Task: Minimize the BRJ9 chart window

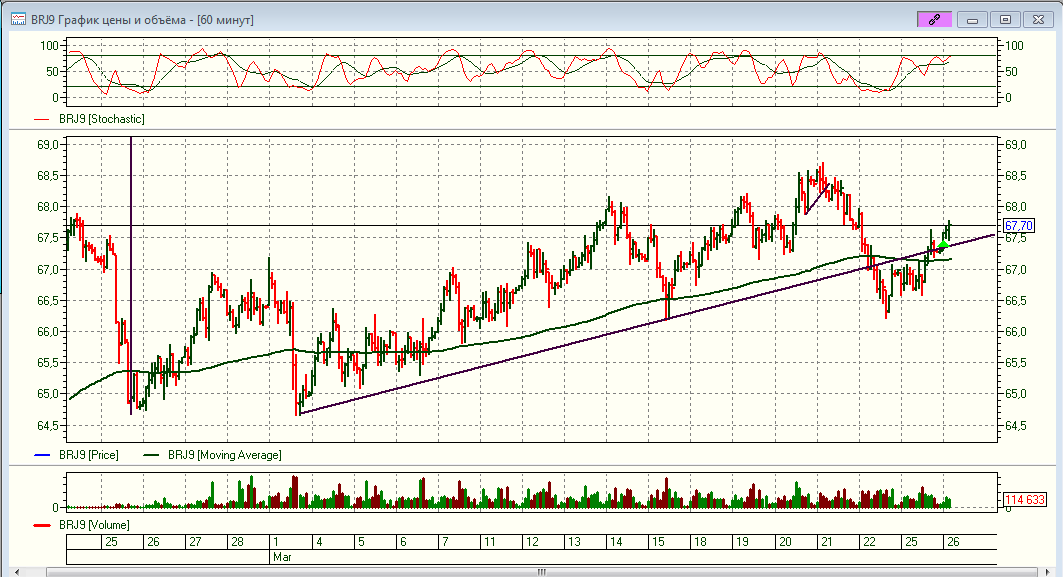Action: [x=973, y=19]
